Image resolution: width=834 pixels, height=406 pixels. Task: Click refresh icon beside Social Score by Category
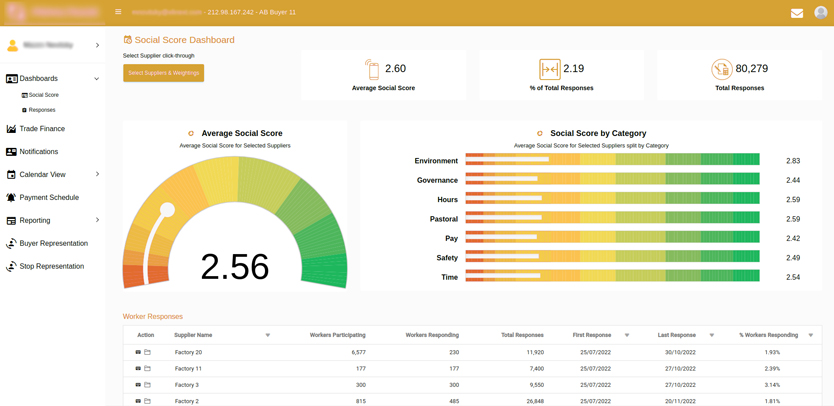coord(540,133)
